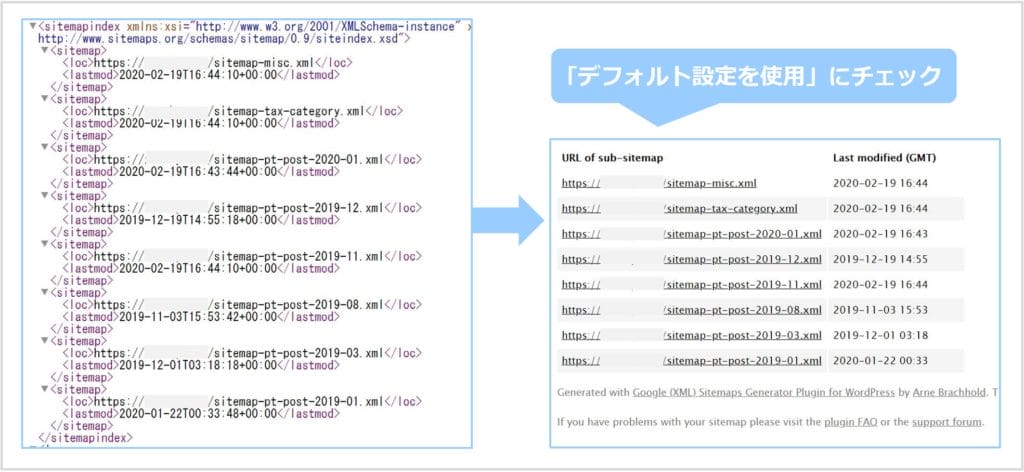The width and height of the screenshot is (1024, 472).
Task: Select the date in the sitemap-pt-post-2019-11.xml row
Action: tap(880, 285)
